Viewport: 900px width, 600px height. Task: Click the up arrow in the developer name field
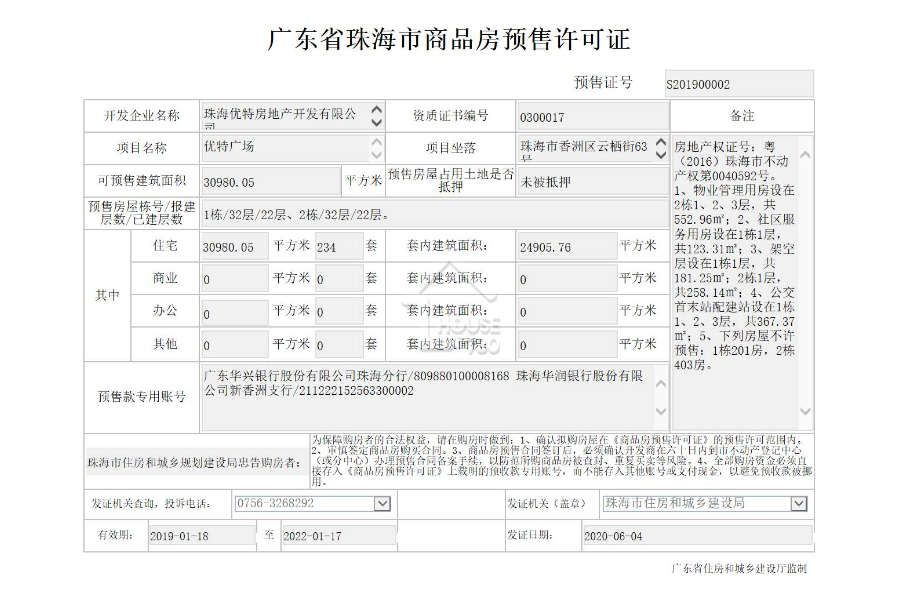pyautogui.click(x=377, y=109)
